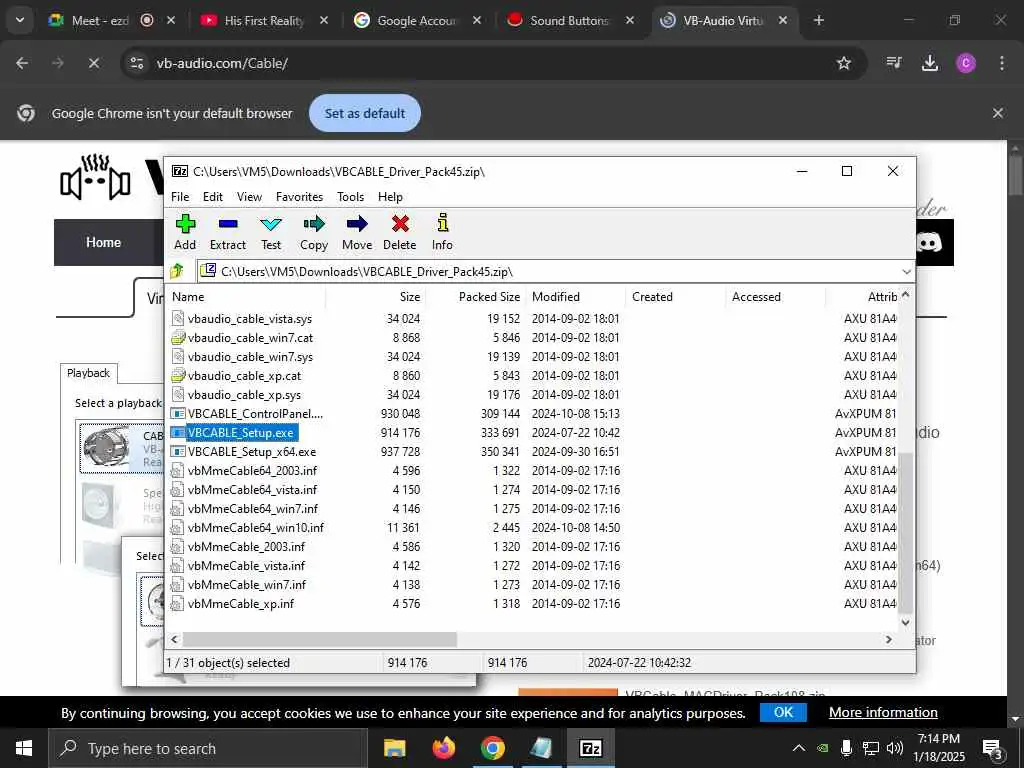Launch Firefox from taskbar

(x=443, y=748)
